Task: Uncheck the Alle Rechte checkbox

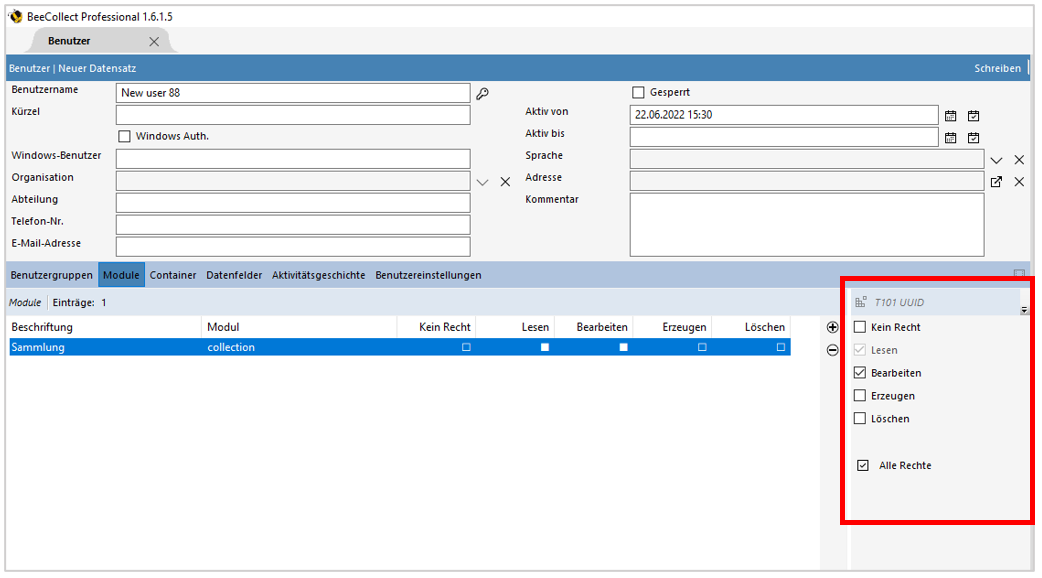Action: tap(863, 465)
